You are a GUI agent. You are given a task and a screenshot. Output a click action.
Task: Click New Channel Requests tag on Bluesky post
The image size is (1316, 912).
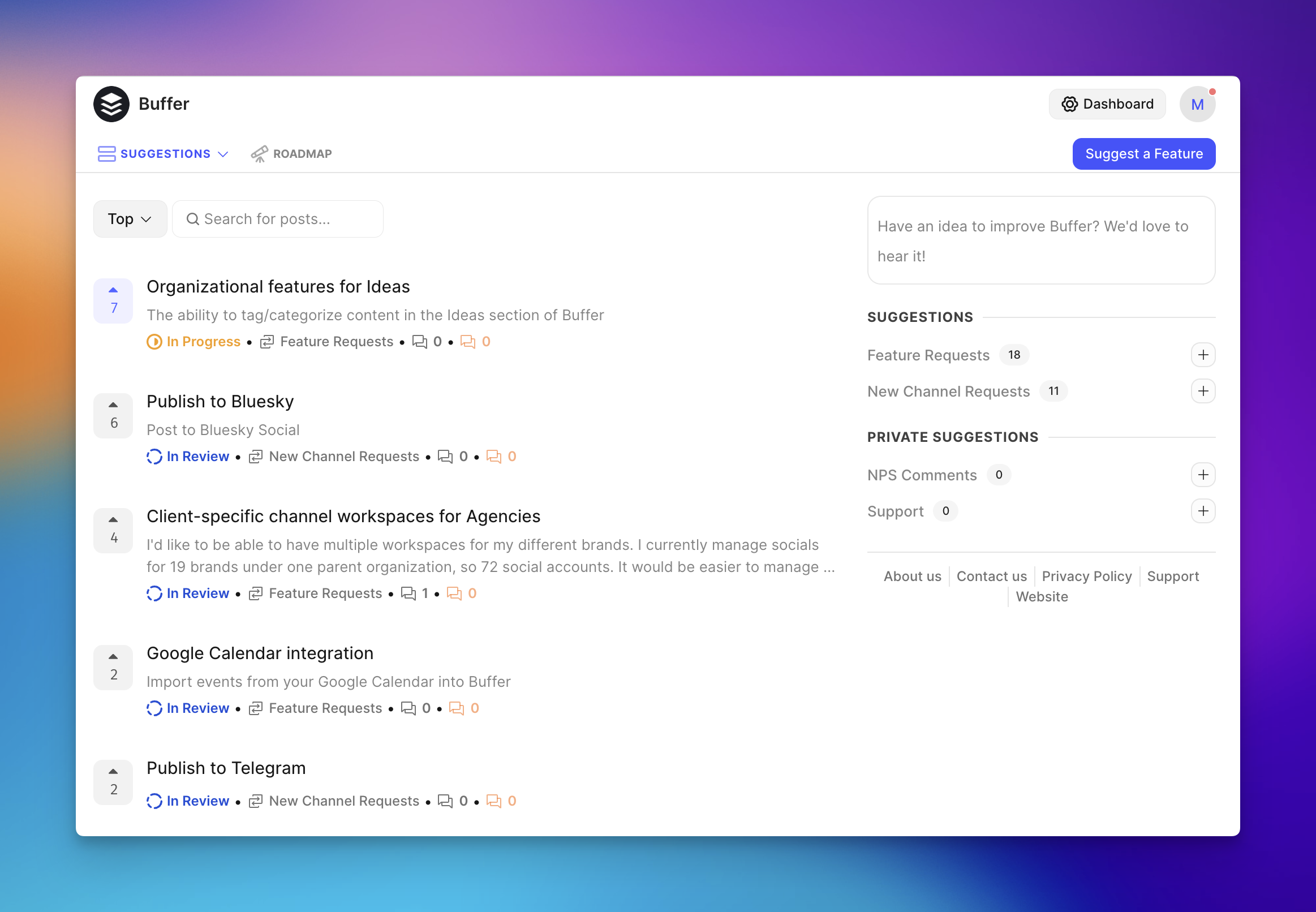(344, 457)
